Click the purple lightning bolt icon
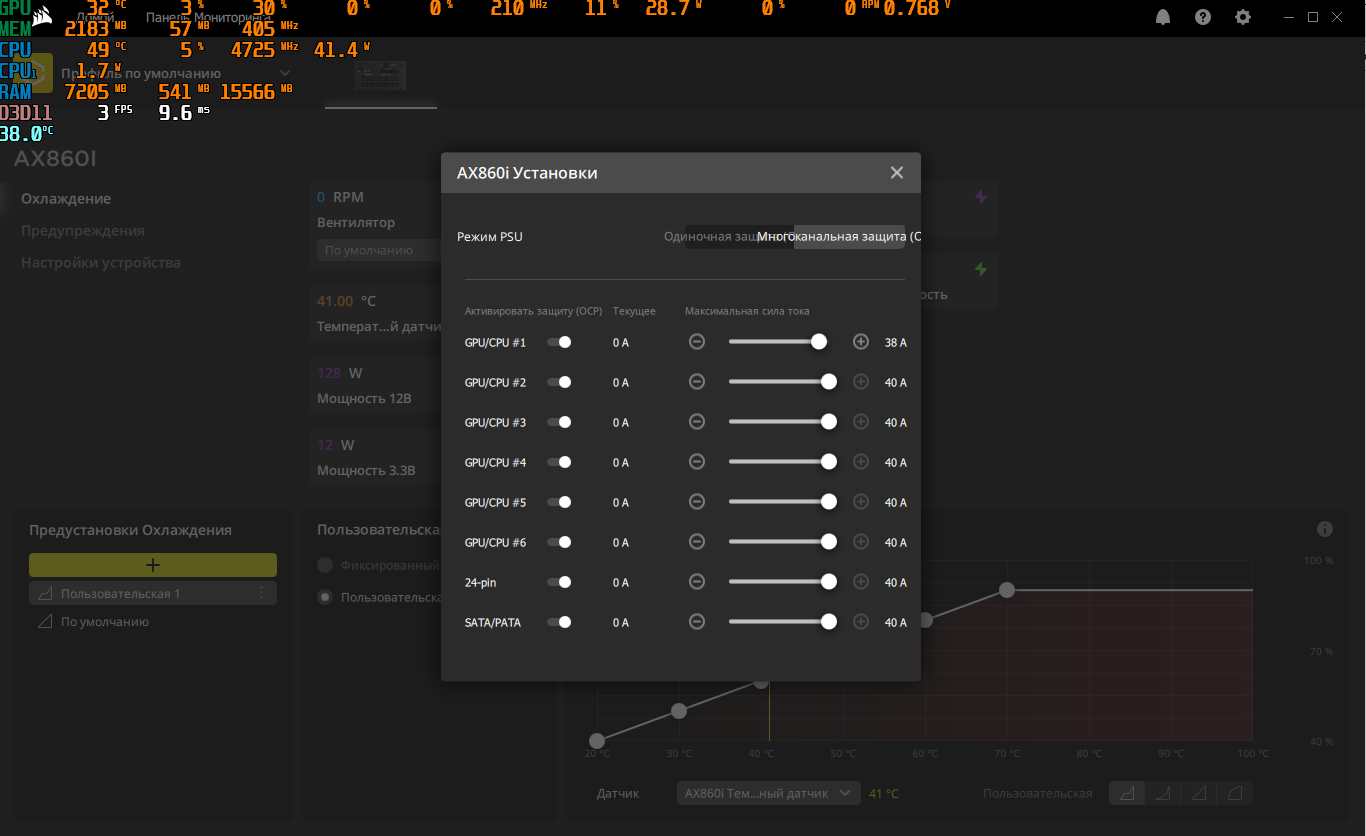The image size is (1366, 836). (x=981, y=197)
